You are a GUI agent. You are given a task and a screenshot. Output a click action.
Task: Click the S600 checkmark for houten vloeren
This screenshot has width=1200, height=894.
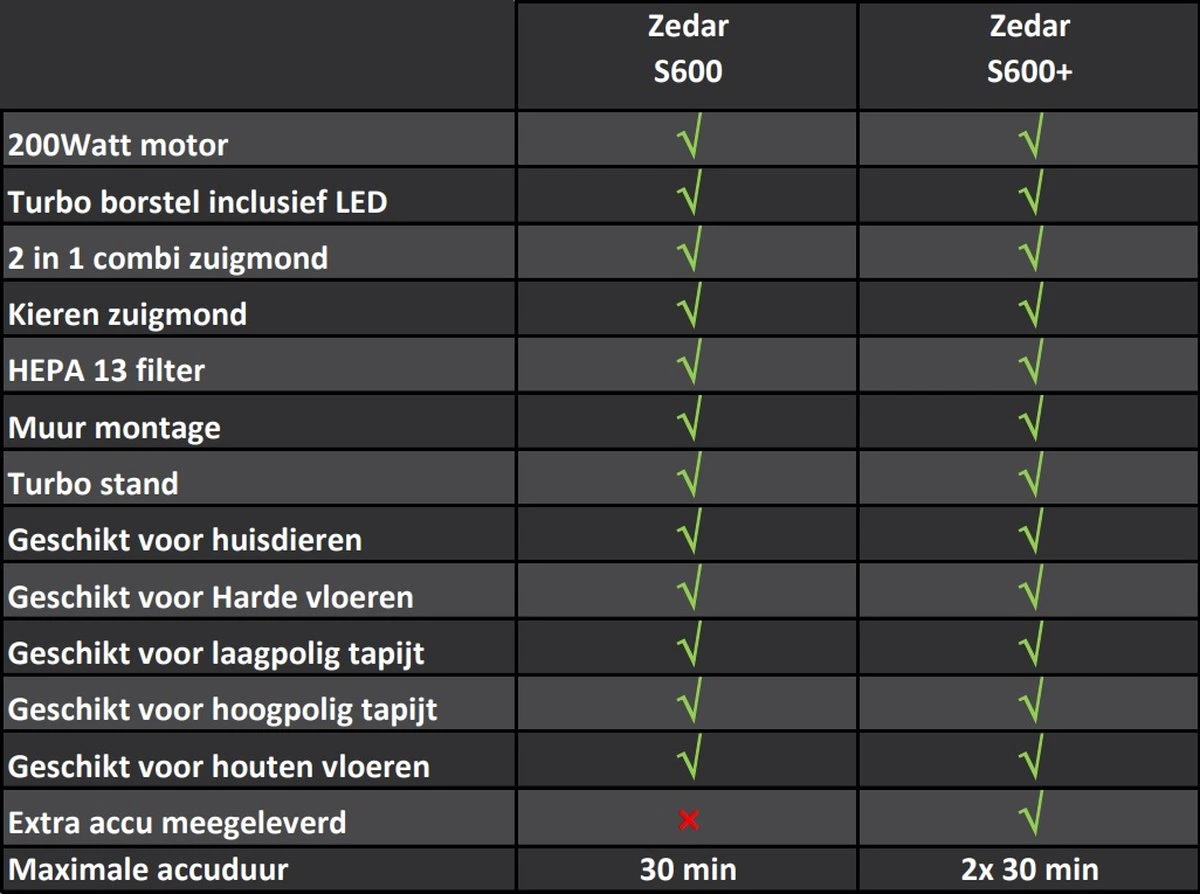pyautogui.click(x=688, y=758)
